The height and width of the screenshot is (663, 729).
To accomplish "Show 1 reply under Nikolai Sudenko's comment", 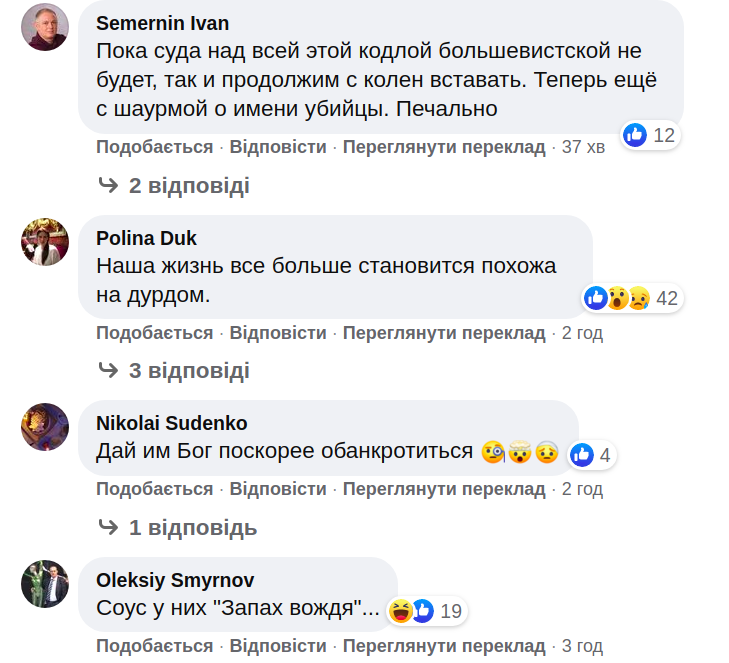I will tap(192, 527).
